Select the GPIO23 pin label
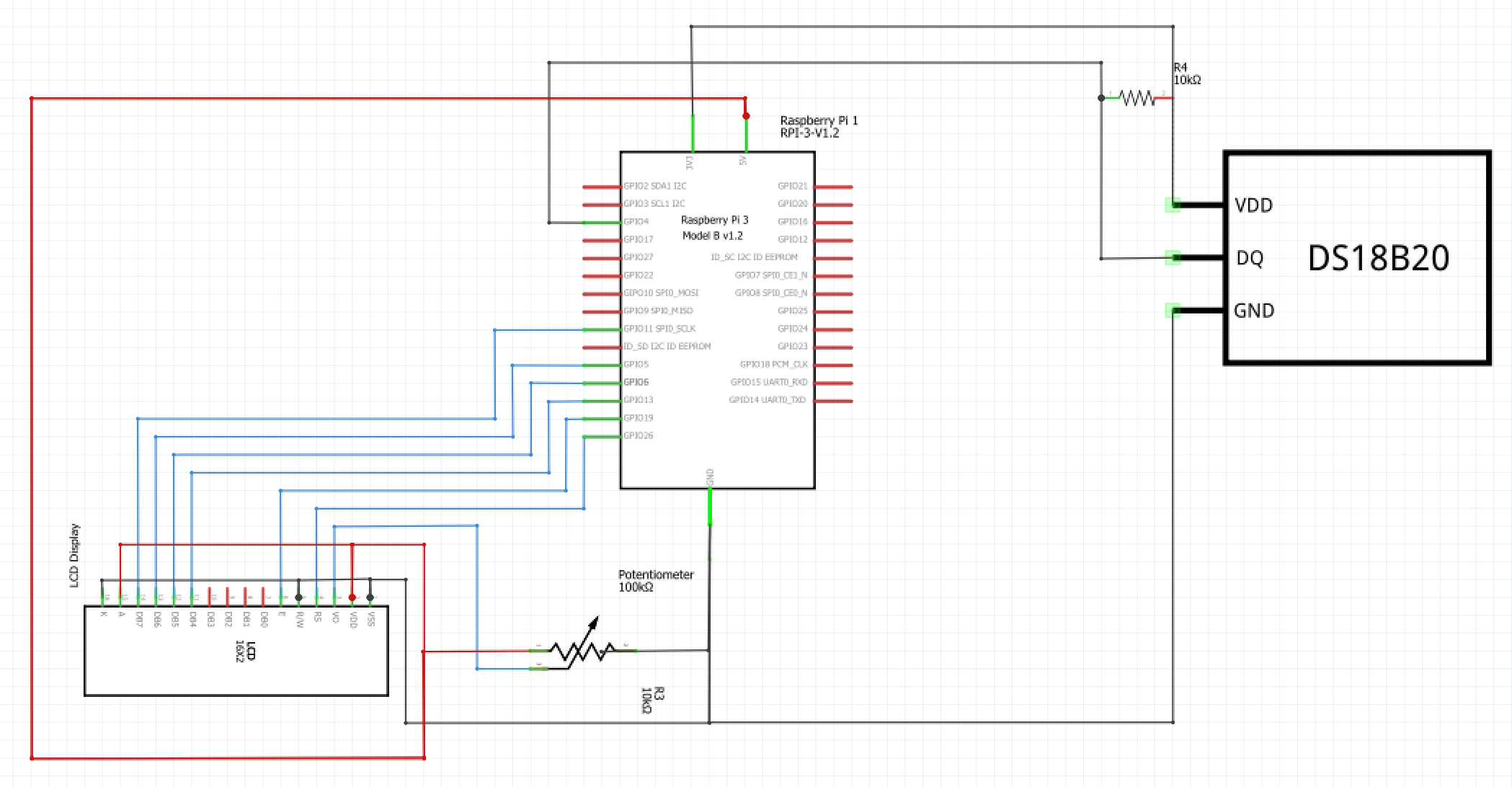The height and width of the screenshot is (787, 1512). point(793,347)
